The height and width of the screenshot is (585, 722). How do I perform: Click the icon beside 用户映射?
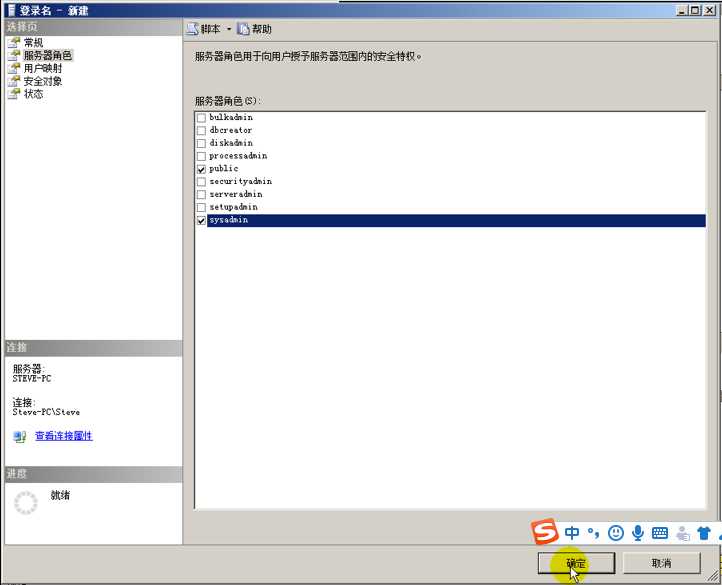(x=14, y=68)
